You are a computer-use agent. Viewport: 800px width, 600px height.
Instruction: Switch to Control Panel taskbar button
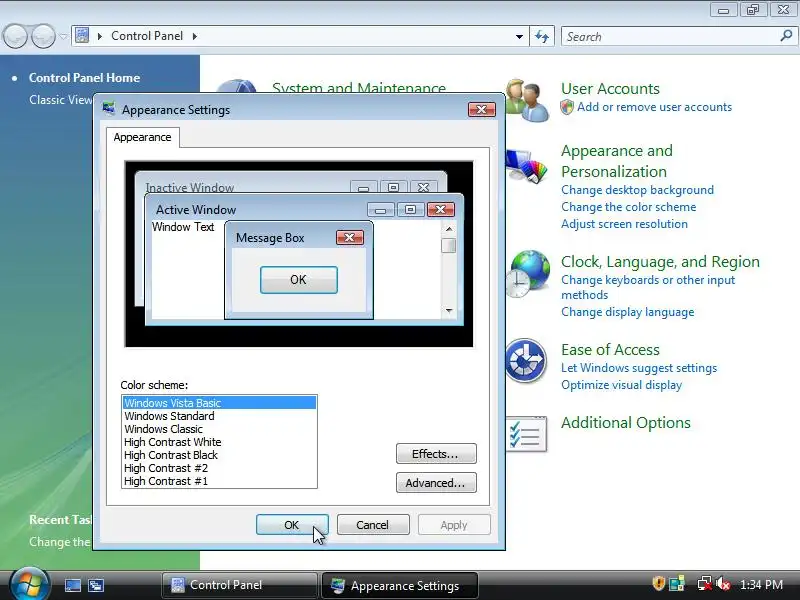tap(239, 585)
